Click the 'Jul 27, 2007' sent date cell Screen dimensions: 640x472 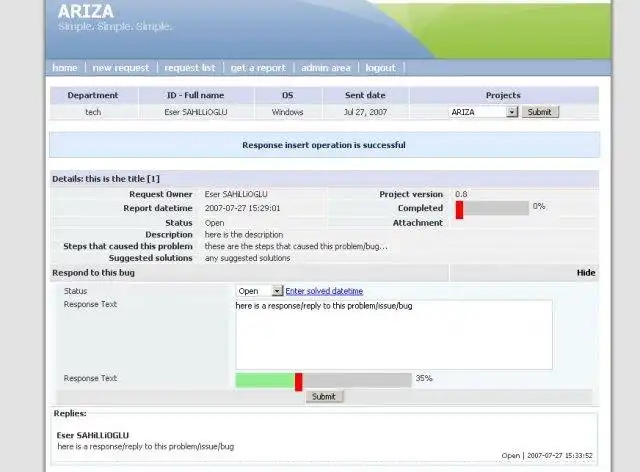[365, 112]
